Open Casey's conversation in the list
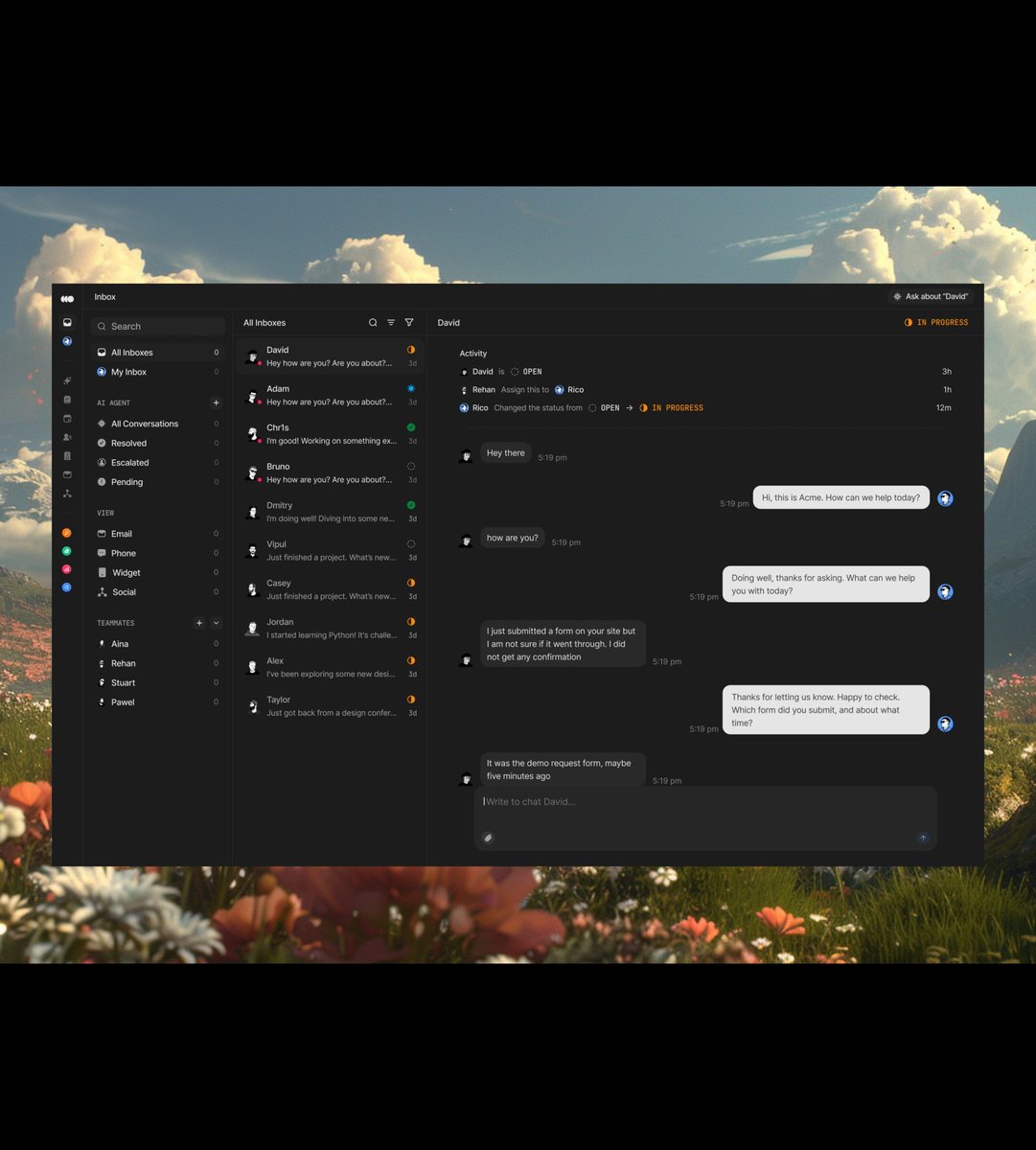Image resolution: width=1036 pixels, height=1150 pixels. point(330,589)
